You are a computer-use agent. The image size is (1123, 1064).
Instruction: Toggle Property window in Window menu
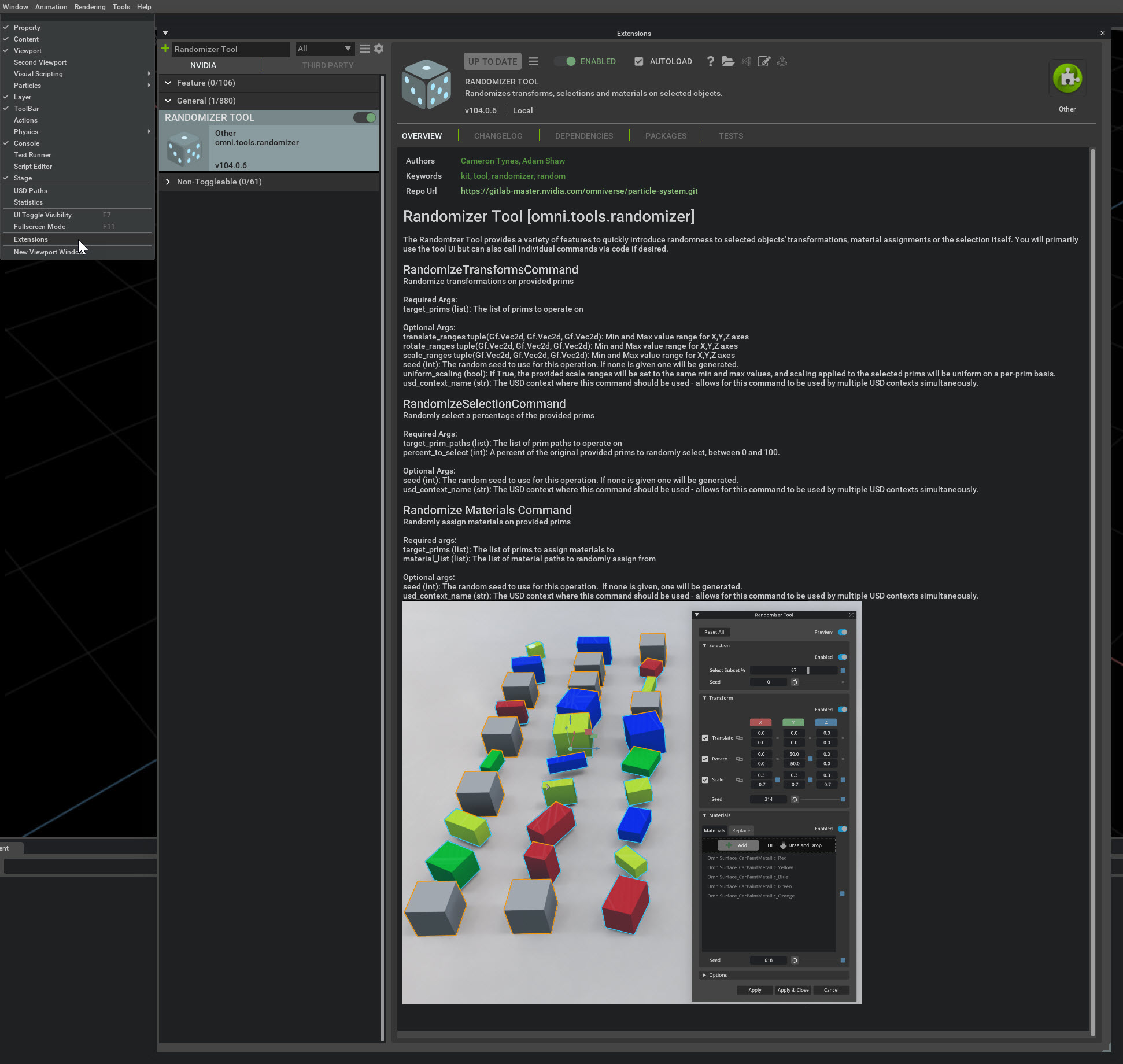point(77,28)
